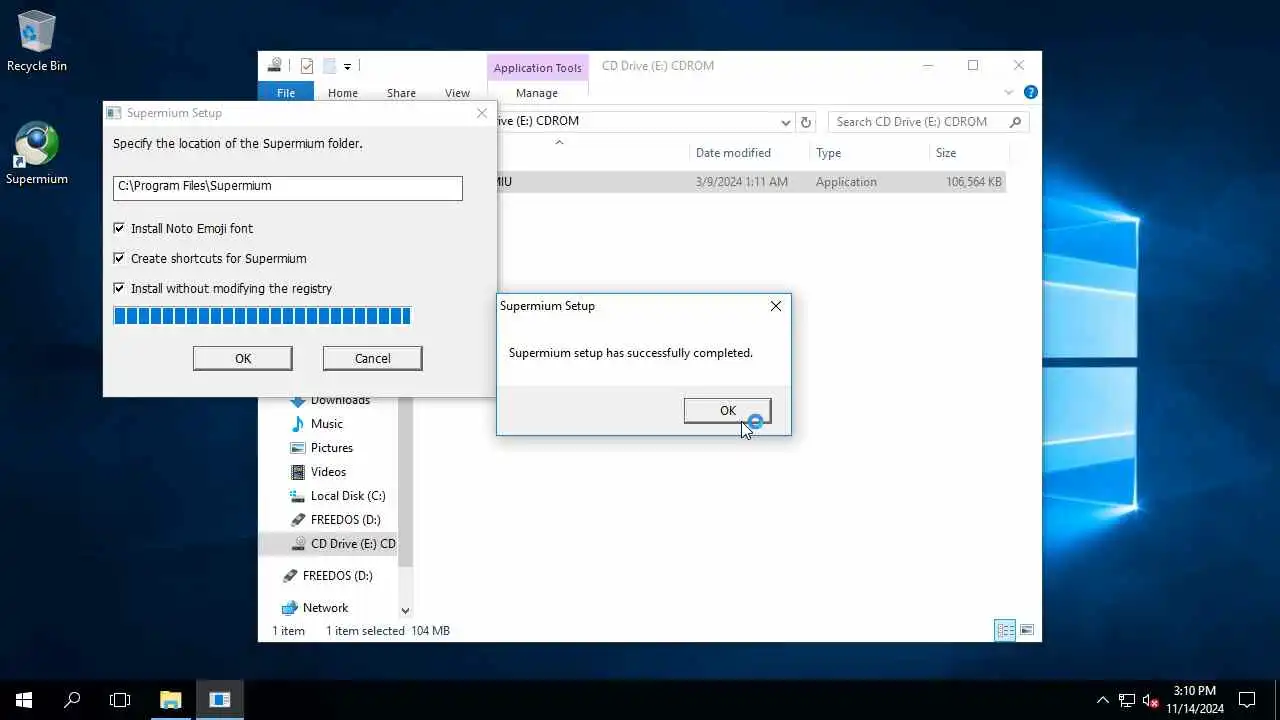Switch to details view layout icon
This screenshot has width=1280, height=720.
1005,630
